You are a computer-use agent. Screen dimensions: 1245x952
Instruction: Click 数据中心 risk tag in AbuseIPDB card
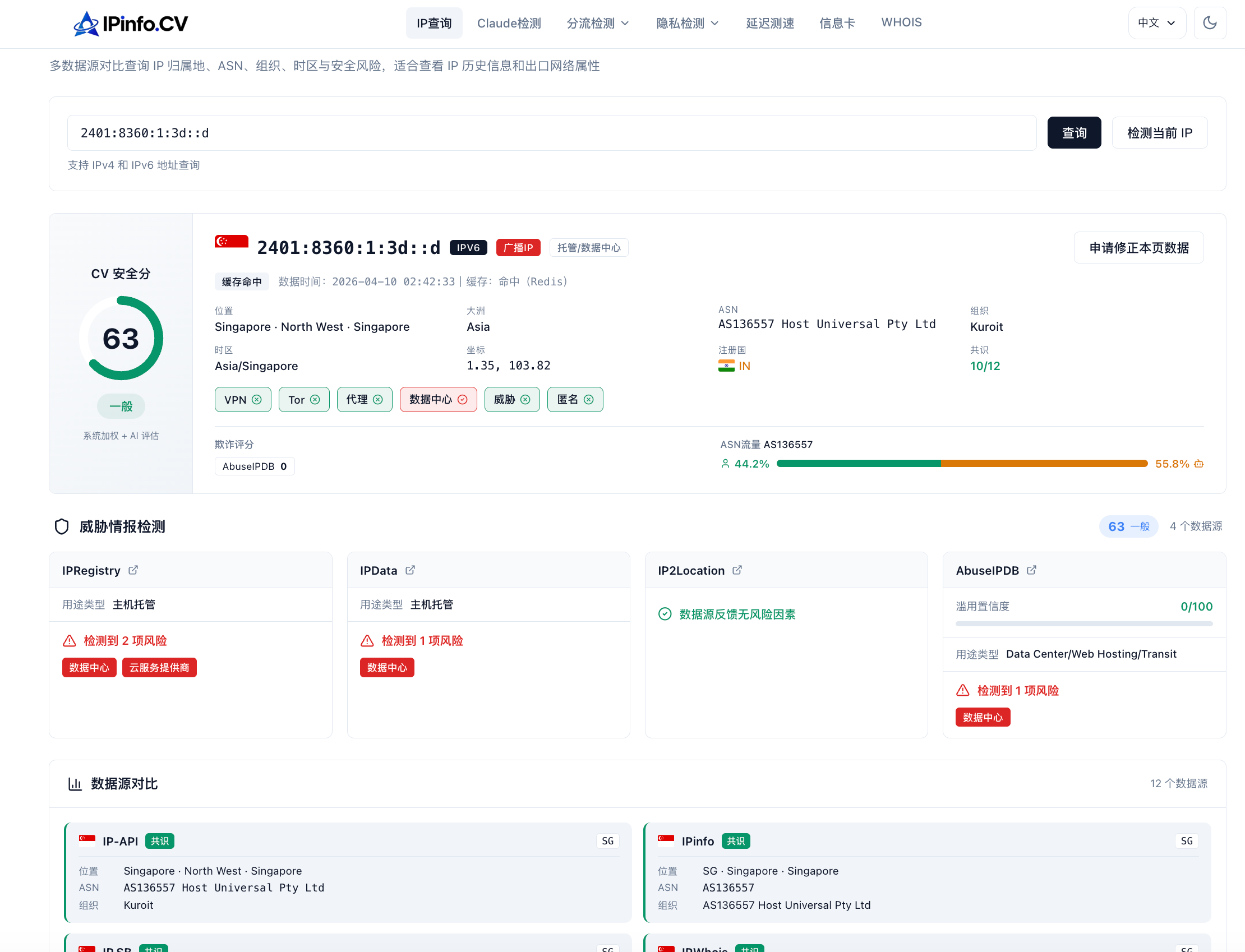983,718
